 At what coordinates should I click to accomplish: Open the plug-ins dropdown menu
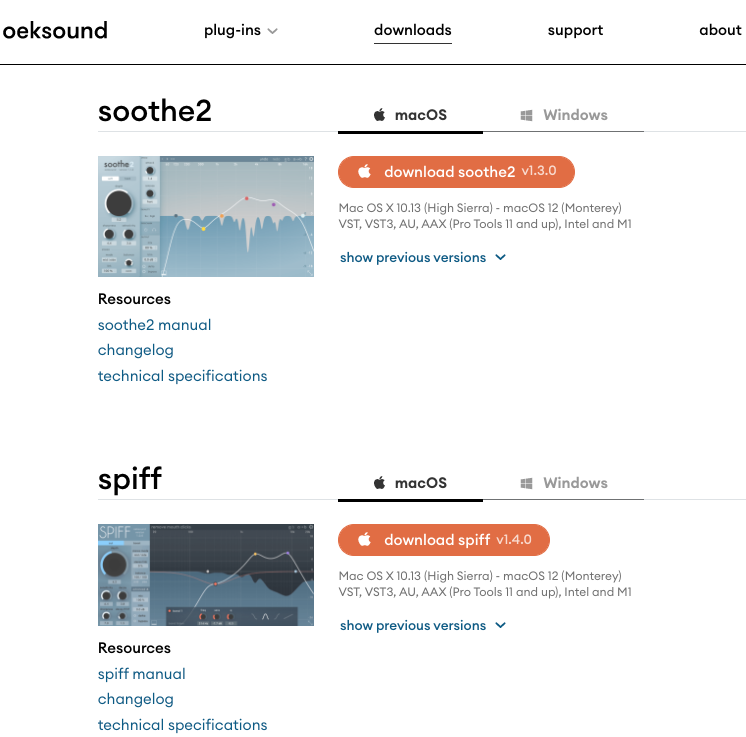240,31
